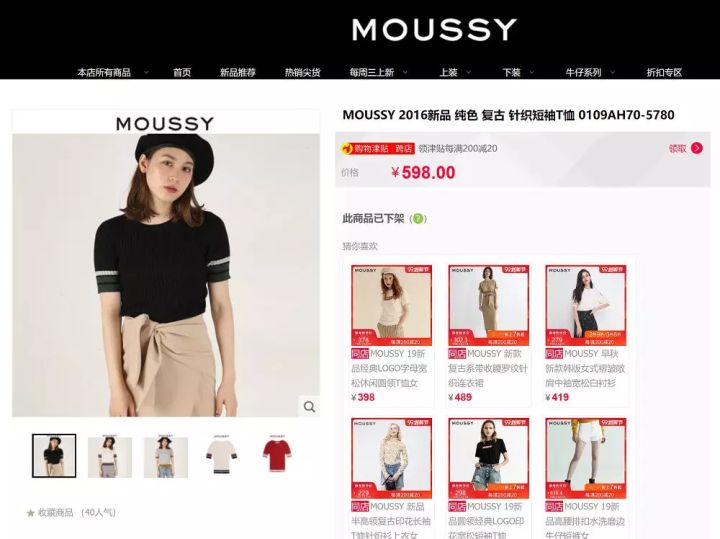Go to the 首页 nav item
Screen dimensions: 720x539
tap(182, 72)
